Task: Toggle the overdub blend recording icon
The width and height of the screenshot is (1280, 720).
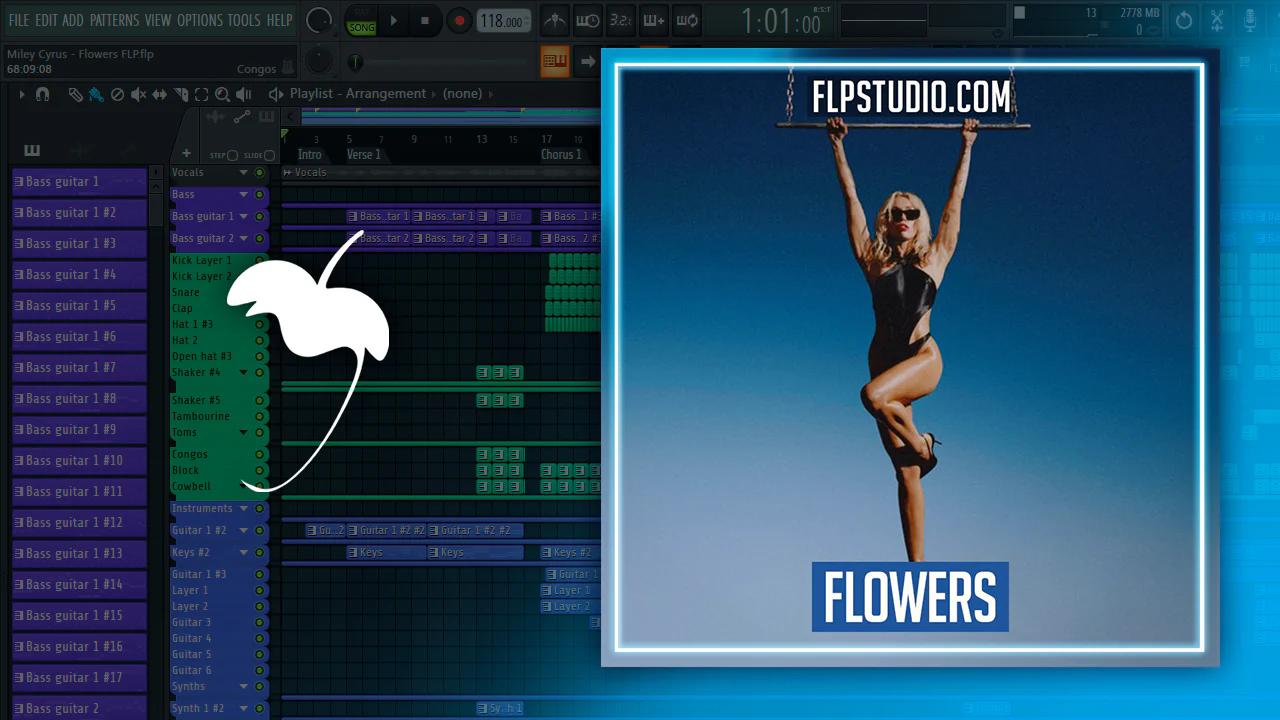Action: (x=654, y=20)
